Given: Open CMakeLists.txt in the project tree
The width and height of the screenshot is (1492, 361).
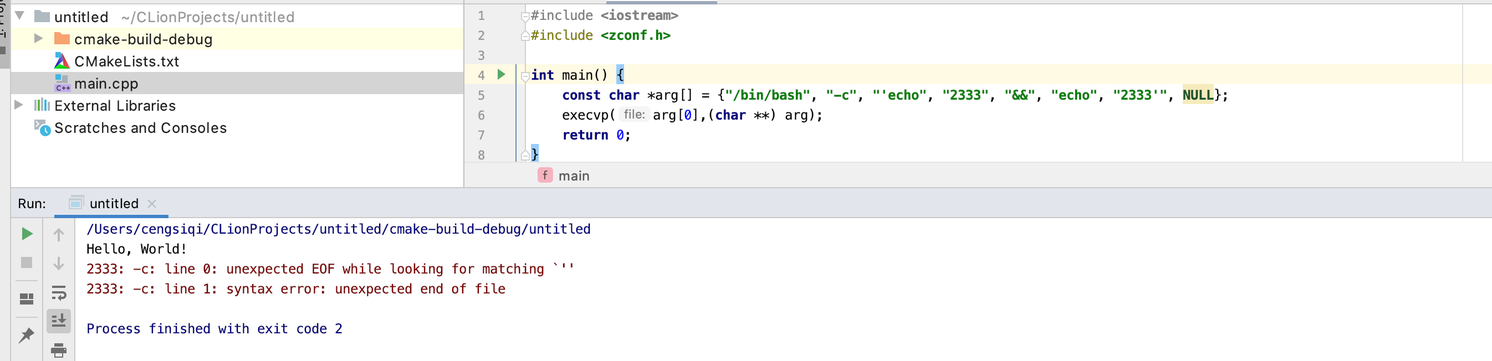Looking at the screenshot, I should click(126, 61).
